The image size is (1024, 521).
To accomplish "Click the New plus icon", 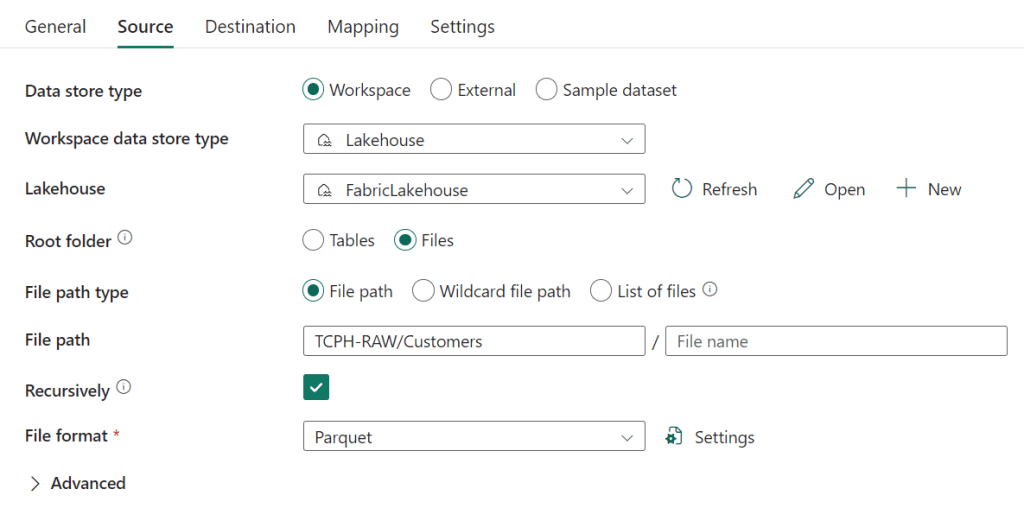I will 906,189.
